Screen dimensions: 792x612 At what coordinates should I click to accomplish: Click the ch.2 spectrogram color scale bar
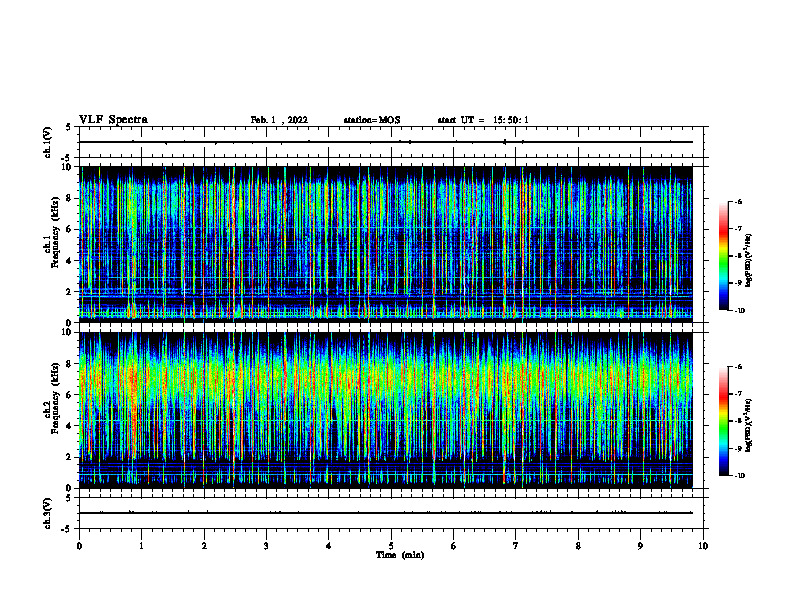723,421
